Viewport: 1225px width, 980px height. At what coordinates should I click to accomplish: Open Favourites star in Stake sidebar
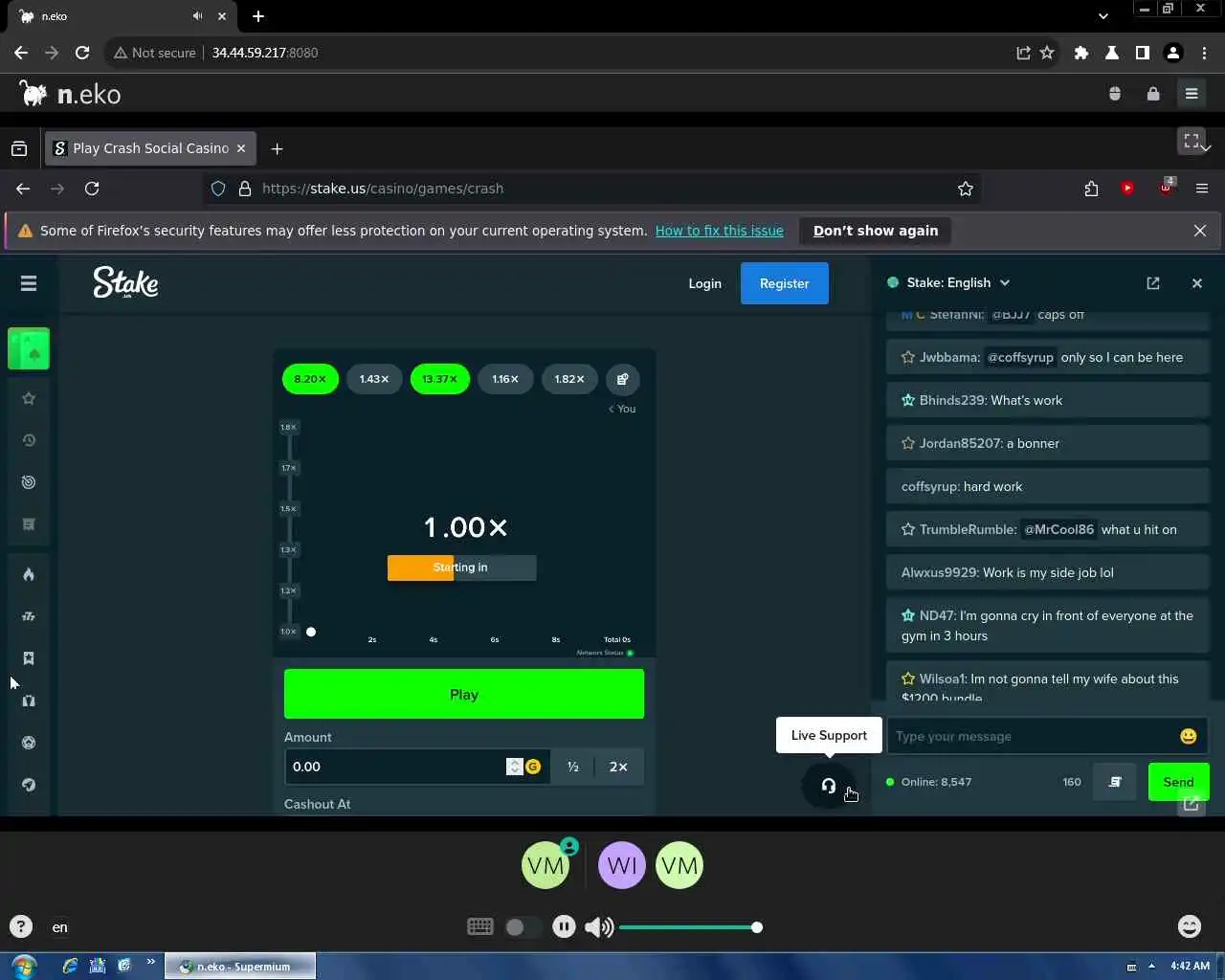29,398
